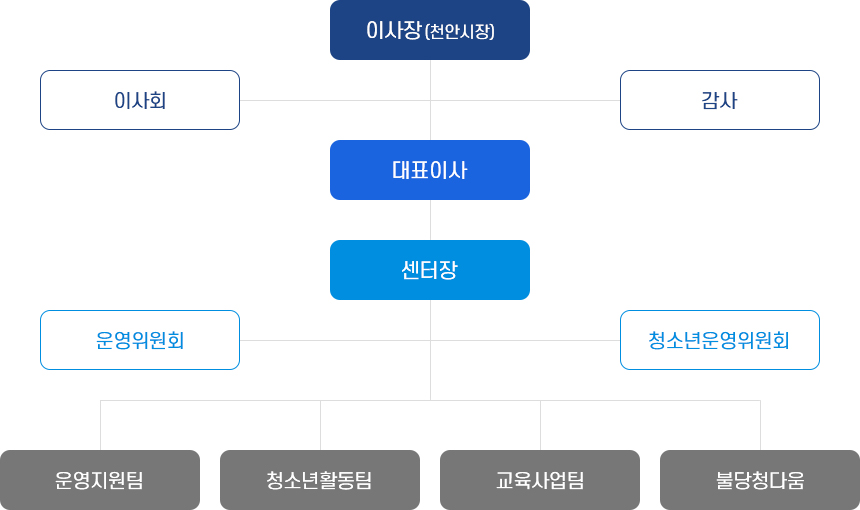This screenshot has height=510, width=860.
Task: Click the light blue 센터장 box
Action: [x=430, y=270]
